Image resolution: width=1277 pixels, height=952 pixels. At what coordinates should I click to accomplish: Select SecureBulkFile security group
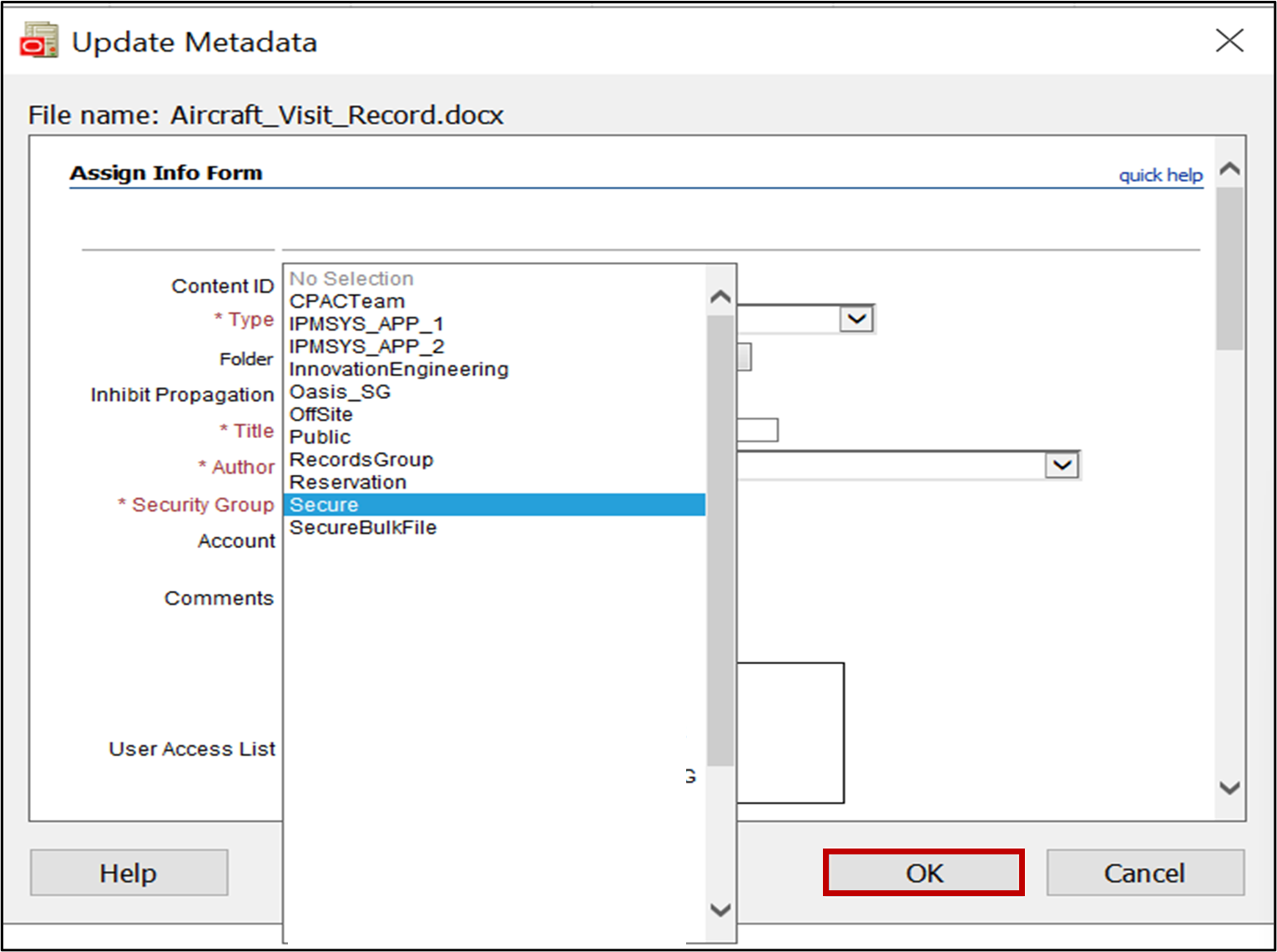[x=362, y=527]
